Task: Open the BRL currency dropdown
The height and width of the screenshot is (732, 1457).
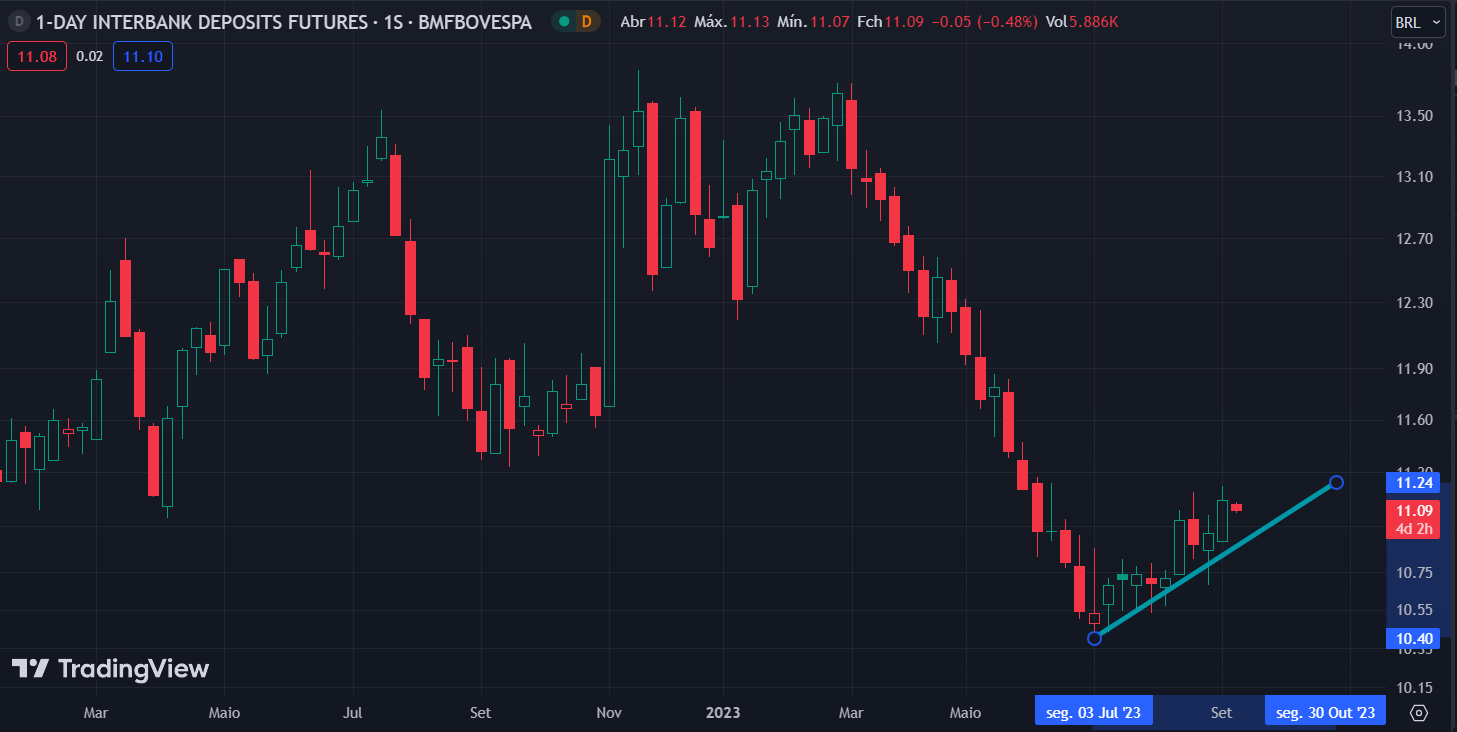Action: click(1418, 21)
